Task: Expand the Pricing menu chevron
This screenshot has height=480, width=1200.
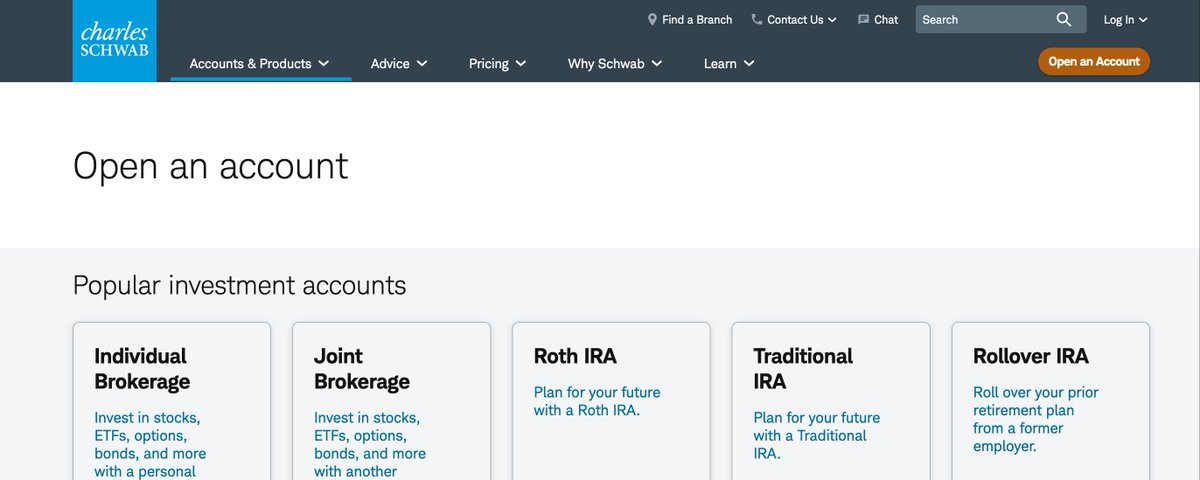Action: tap(520, 63)
